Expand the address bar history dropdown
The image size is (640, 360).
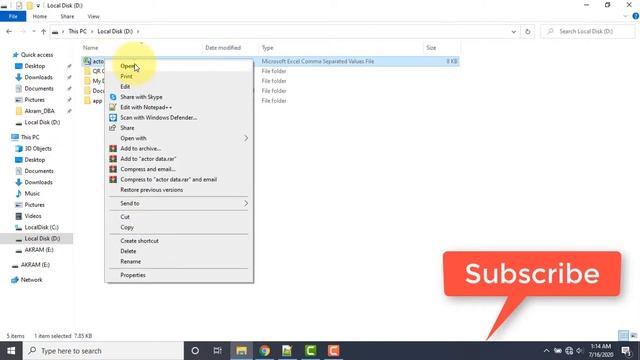pos(513,31)
